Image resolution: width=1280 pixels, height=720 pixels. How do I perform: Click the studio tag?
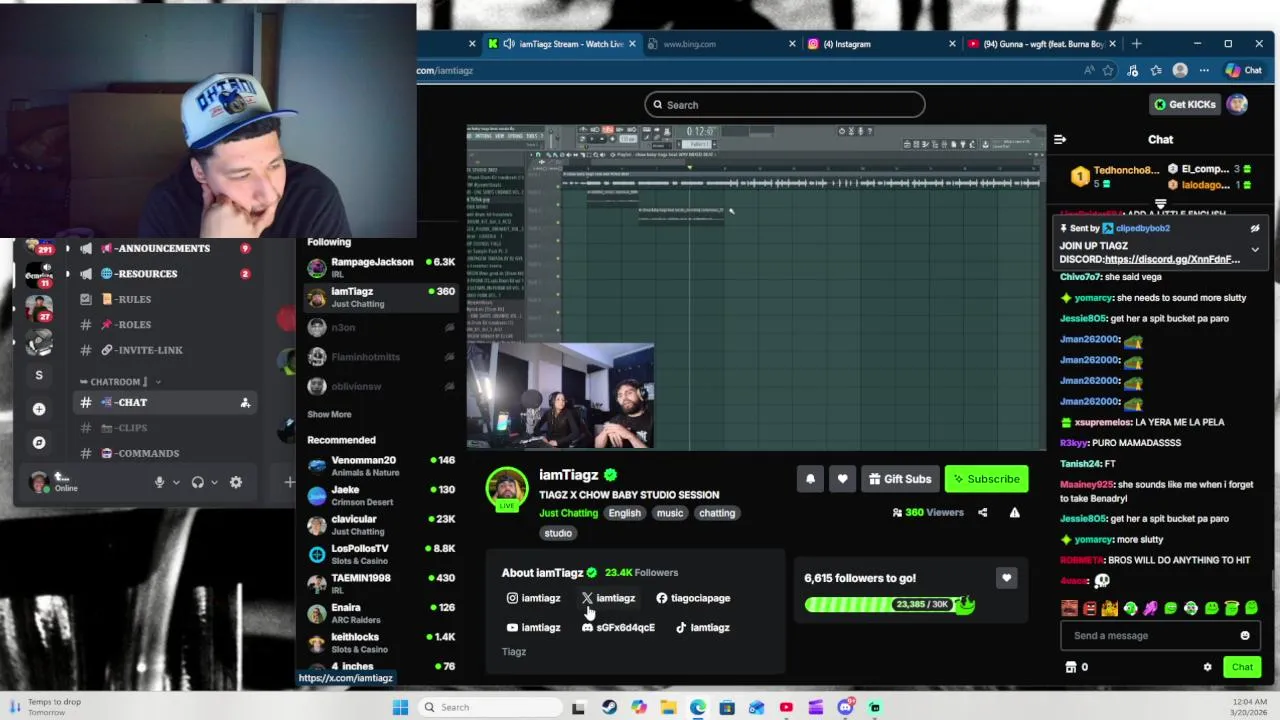[558, 533]
